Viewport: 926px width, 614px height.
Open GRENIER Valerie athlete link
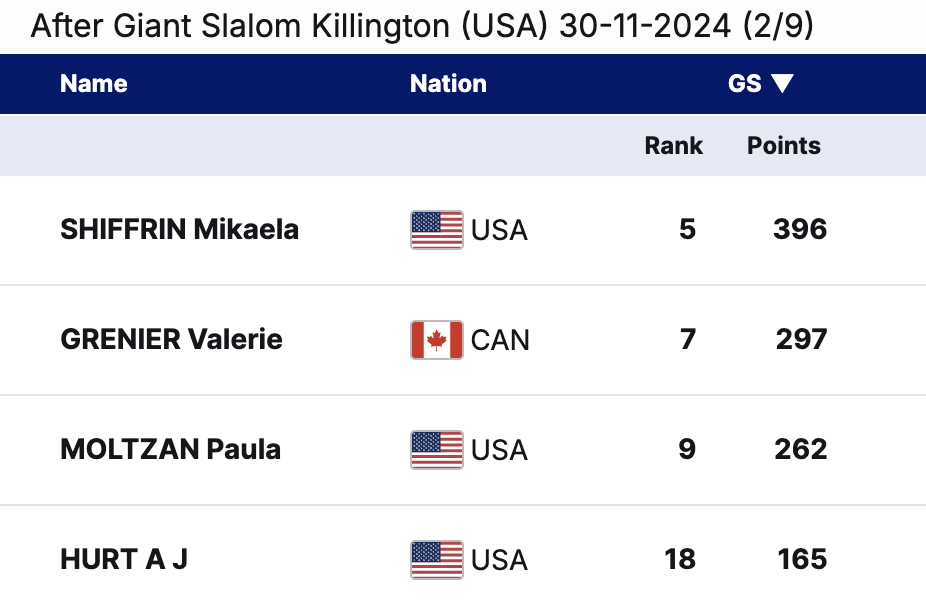pos(171,340)
